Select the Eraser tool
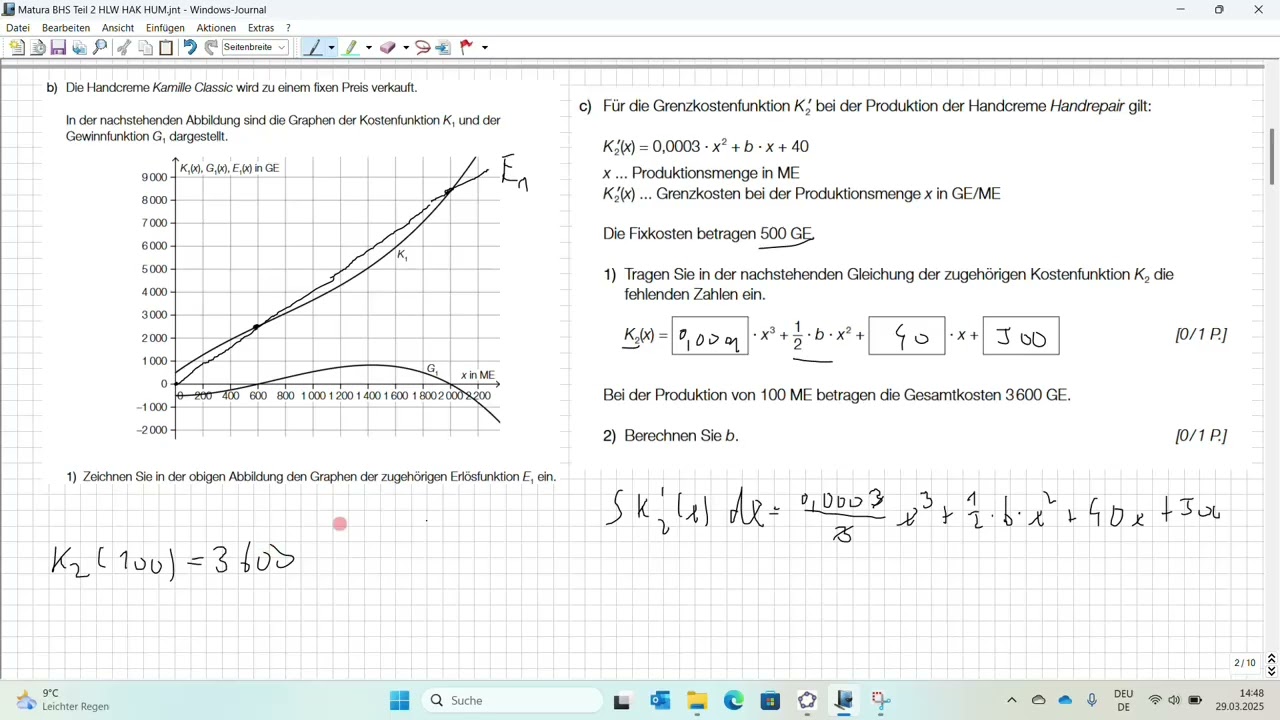 click(x=388, y=47)
